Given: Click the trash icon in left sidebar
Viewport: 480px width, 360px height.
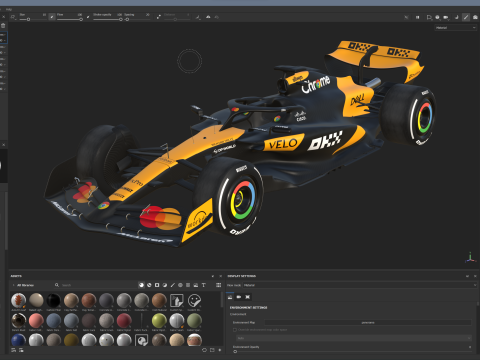Looking at the screenshot, I should tap(3, 26).
